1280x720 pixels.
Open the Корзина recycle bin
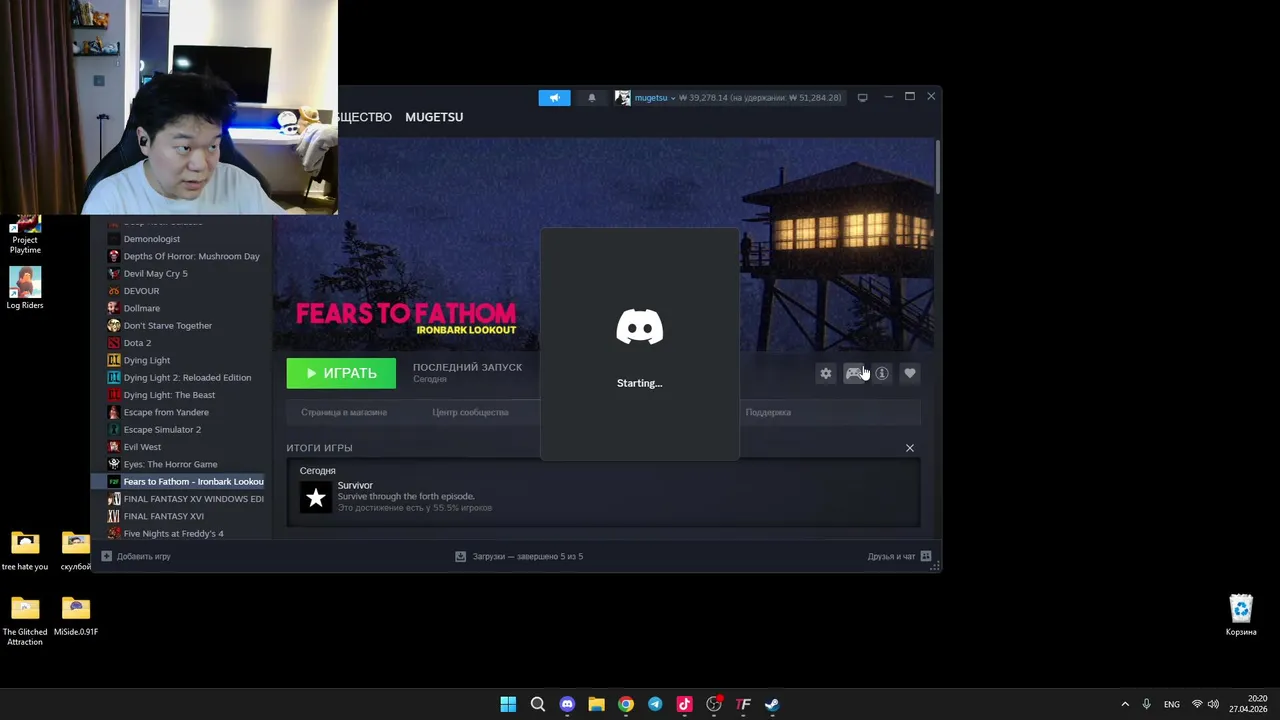coord(1241,615)
